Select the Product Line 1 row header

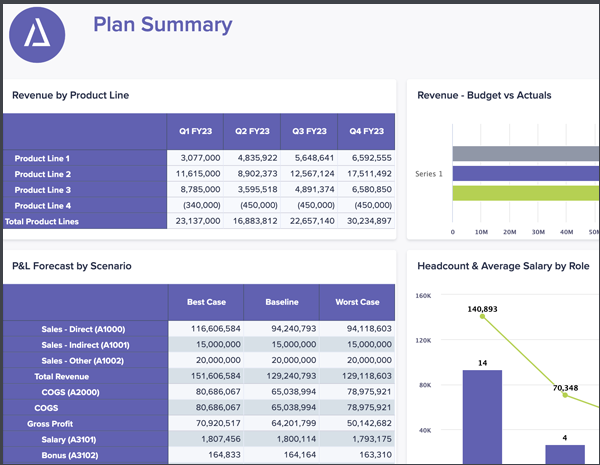pos(85,158)
